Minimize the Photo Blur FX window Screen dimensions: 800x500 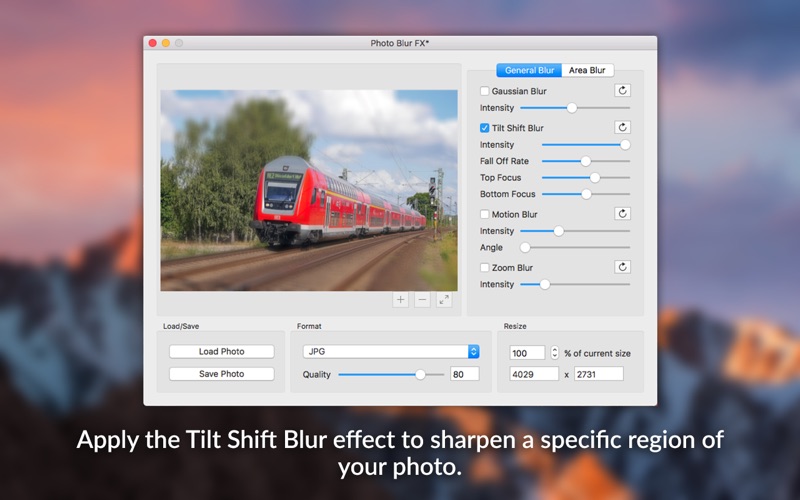click(x=166, y=43)
